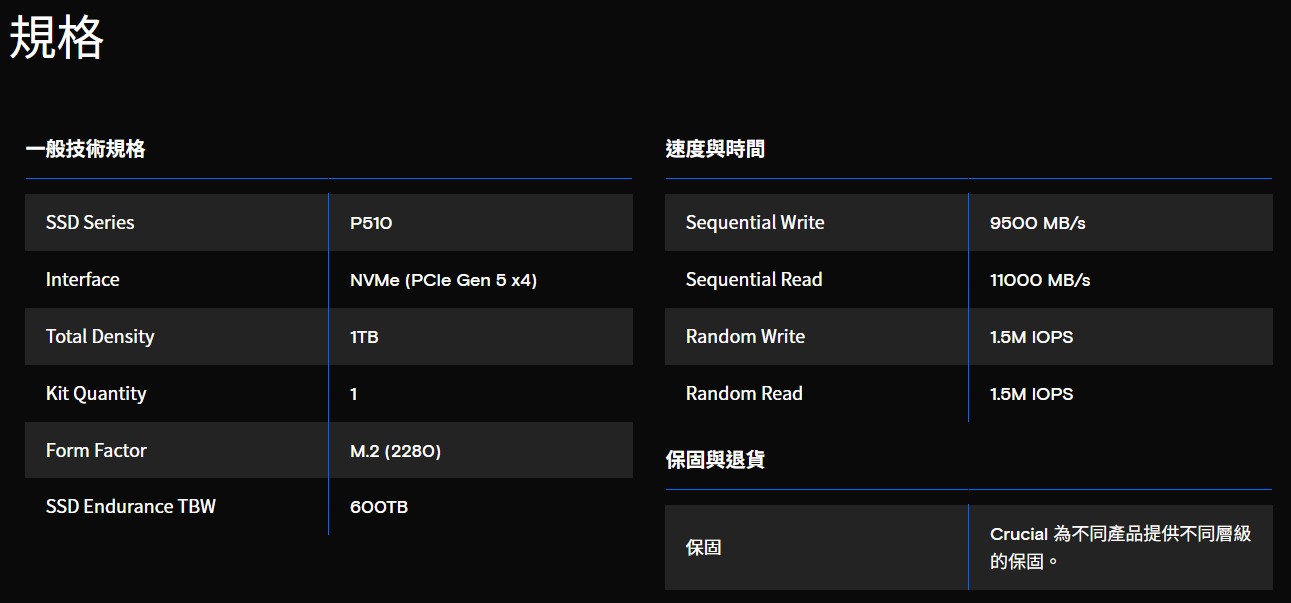
Task: Select the 速度與時間 section heading
Action: (716, 149)
